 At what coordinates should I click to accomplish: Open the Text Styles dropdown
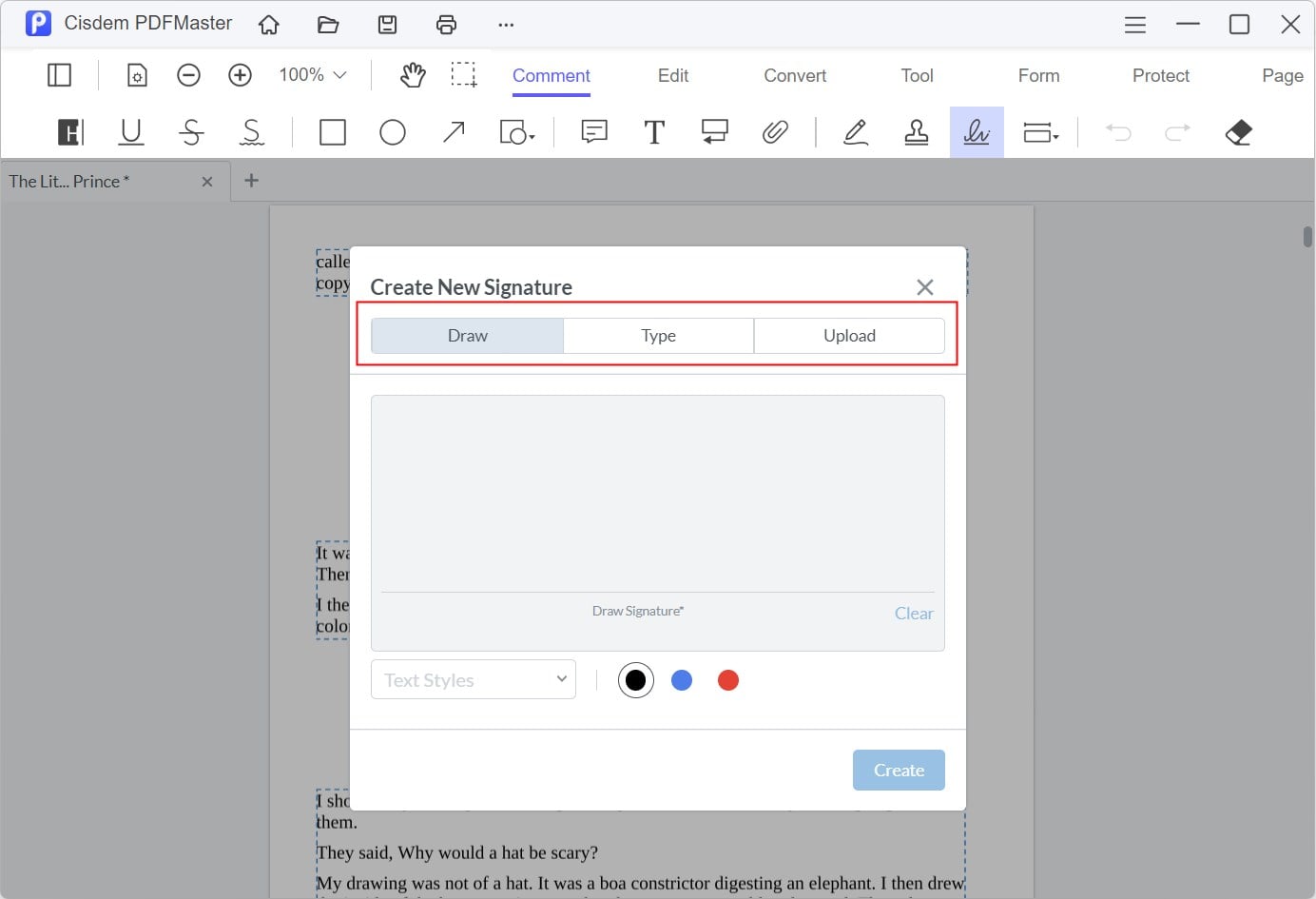coord(473,679)
